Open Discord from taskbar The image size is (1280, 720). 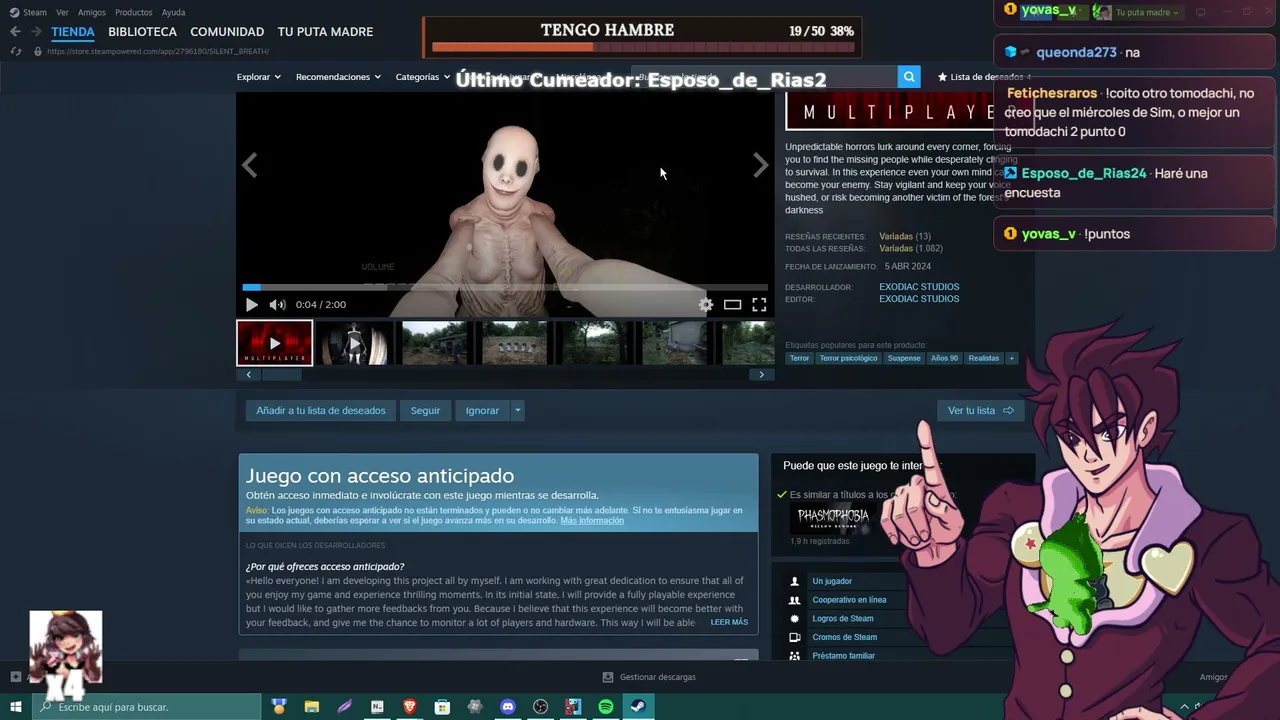(x=508, y=707)
